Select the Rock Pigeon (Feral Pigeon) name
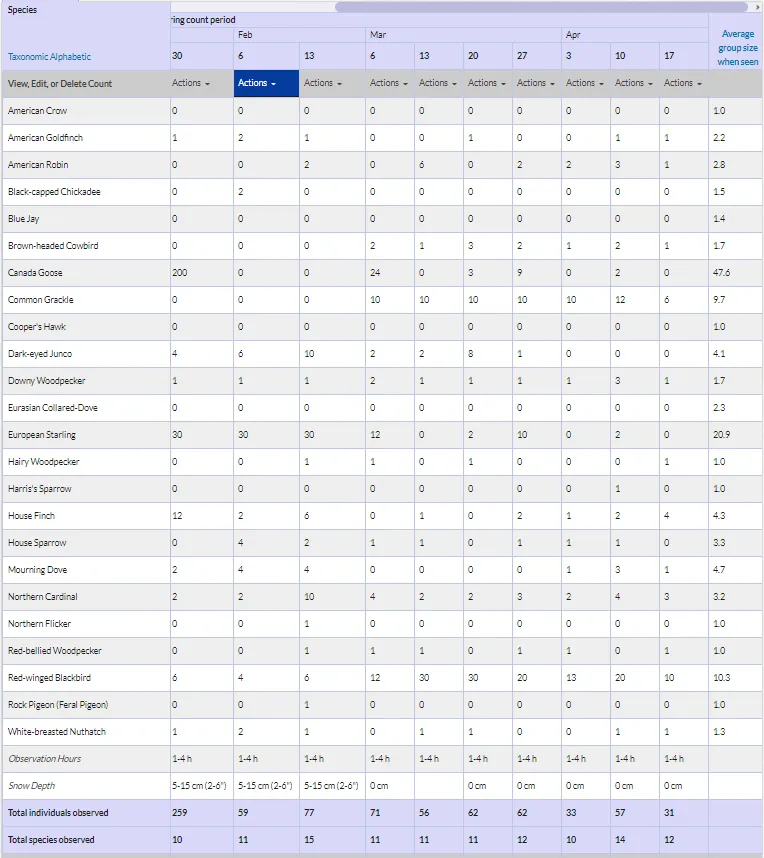This screenshot has width=764, height=858. [x=58, y=705]
